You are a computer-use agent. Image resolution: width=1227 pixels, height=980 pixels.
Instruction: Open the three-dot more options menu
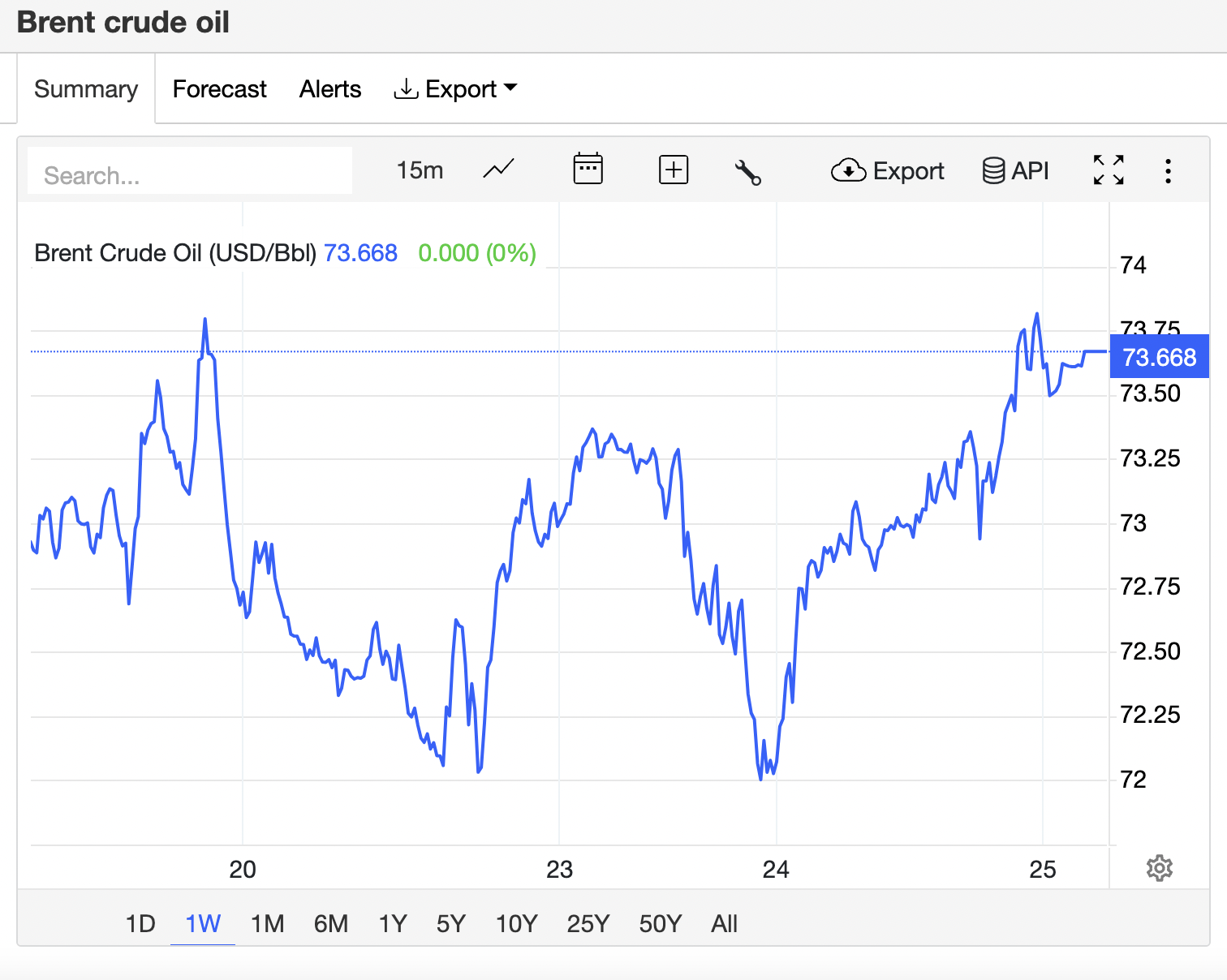click(1168, 171)
